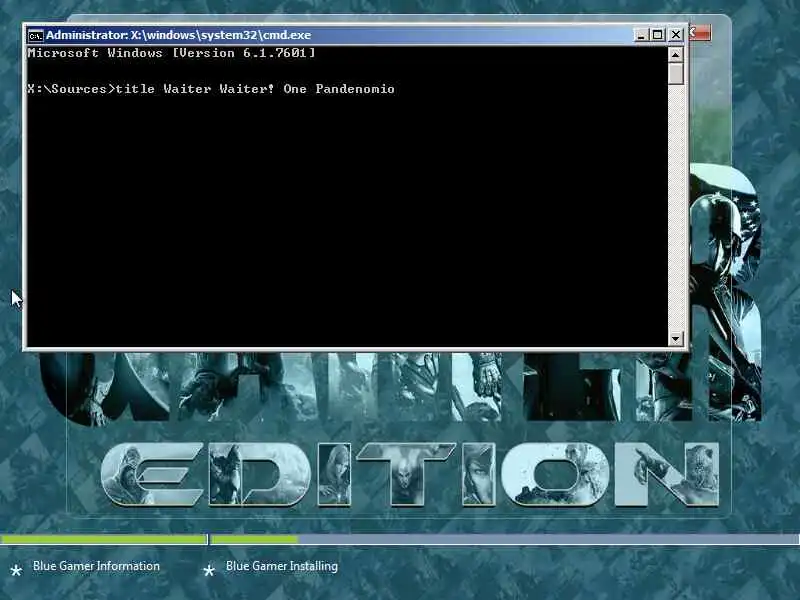Click the 'title Waiter Waiter! One' command line
This screenshot has height=600, width=800.
point(211,89)
